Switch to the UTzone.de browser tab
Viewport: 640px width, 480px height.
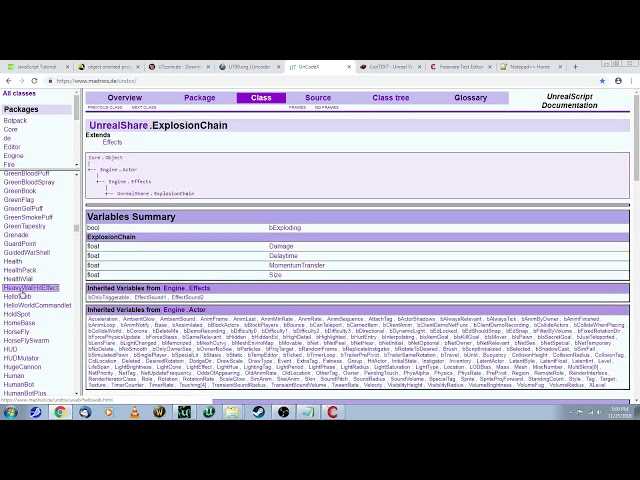coord(178,67)
